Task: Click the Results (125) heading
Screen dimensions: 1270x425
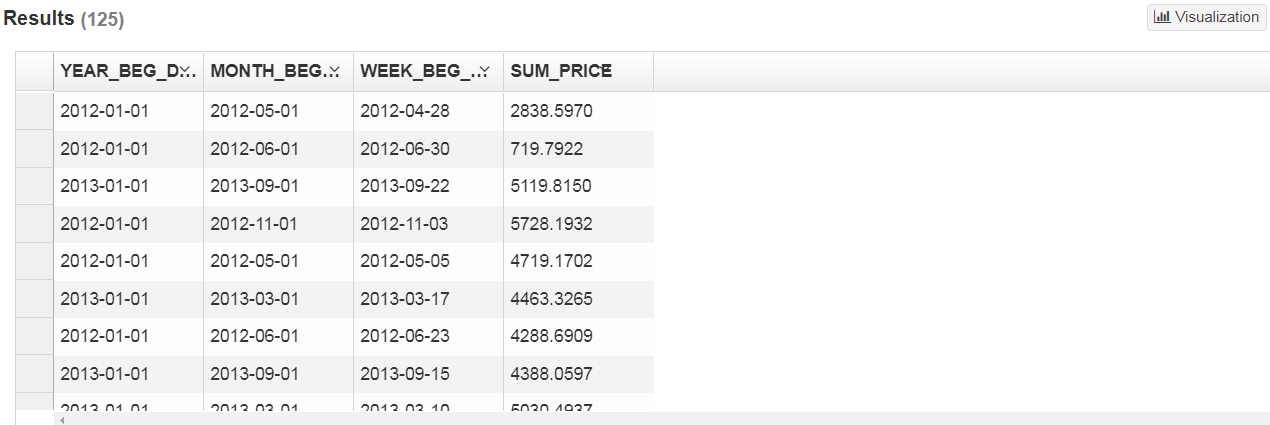Action: point(64,18)
